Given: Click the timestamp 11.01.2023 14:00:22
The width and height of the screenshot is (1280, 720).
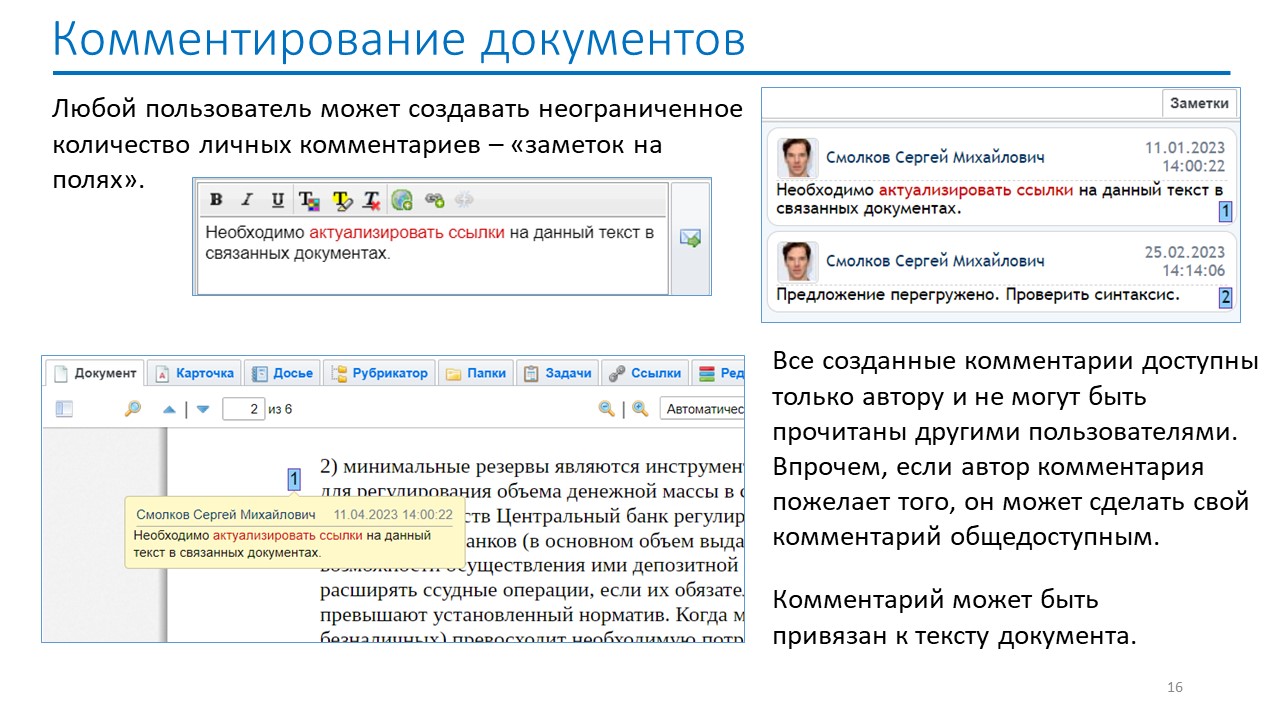Looking at the screenshot, I should [x=1185, y=157].
